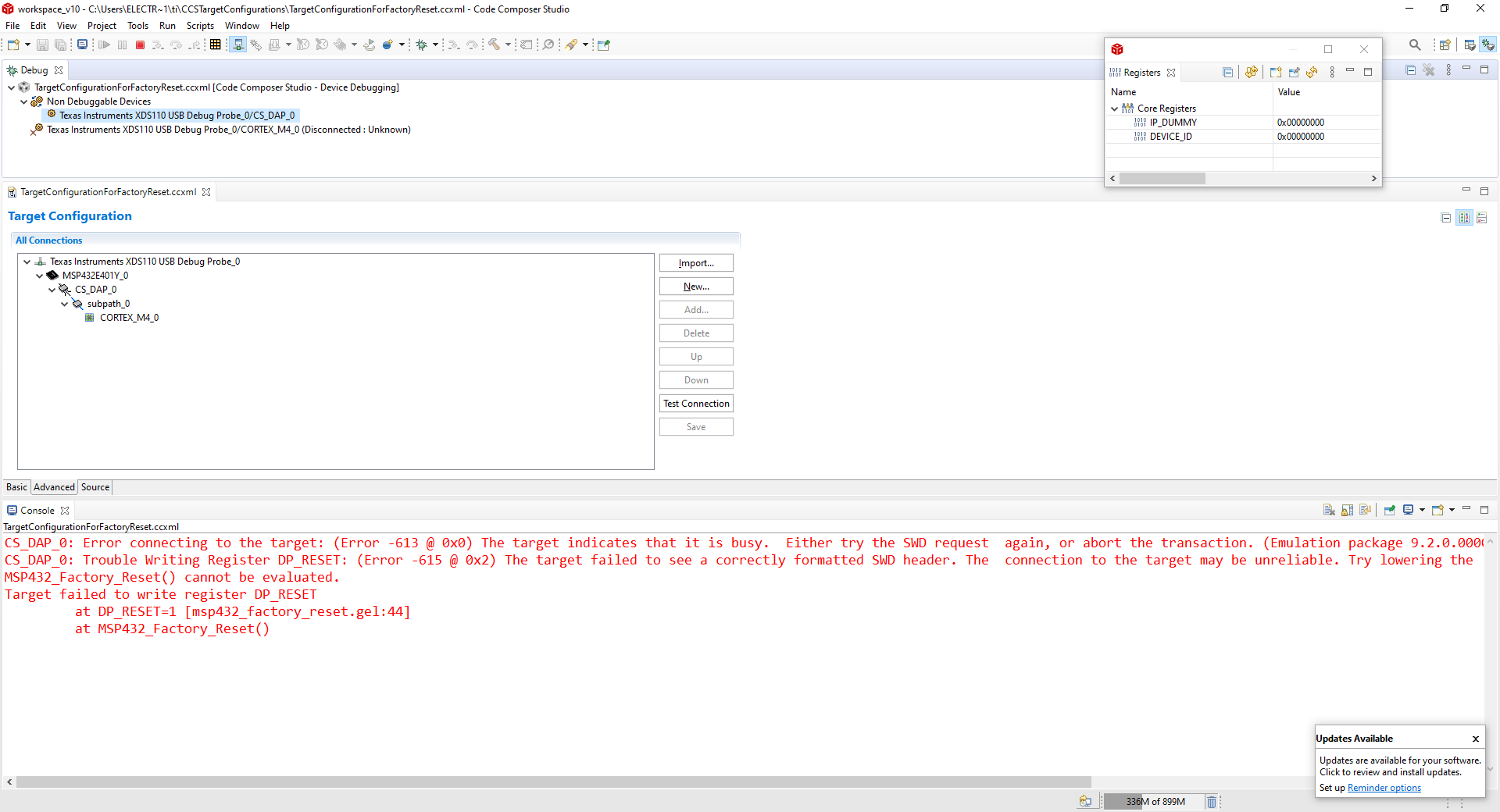Screen dimensions: 1500x812
Task: Open the New wizard dropdown arrow in main toolbar
Action: tap(27, 45)
